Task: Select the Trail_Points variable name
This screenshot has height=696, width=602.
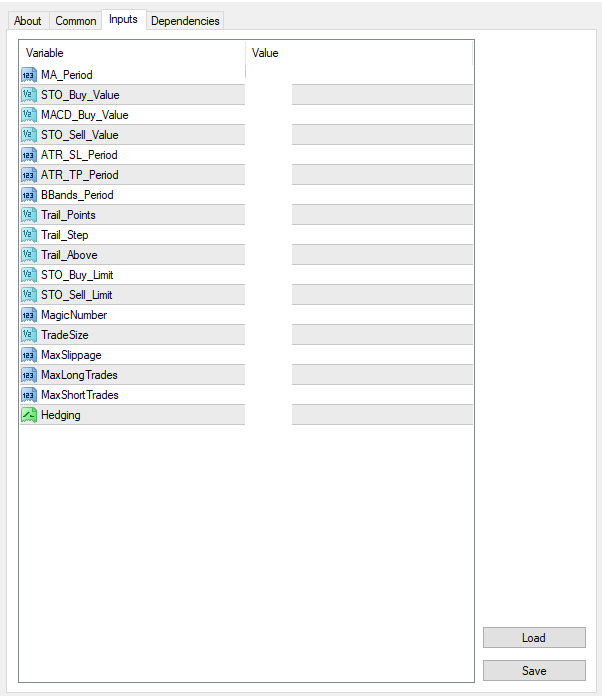Action: (x=68, y=215)
